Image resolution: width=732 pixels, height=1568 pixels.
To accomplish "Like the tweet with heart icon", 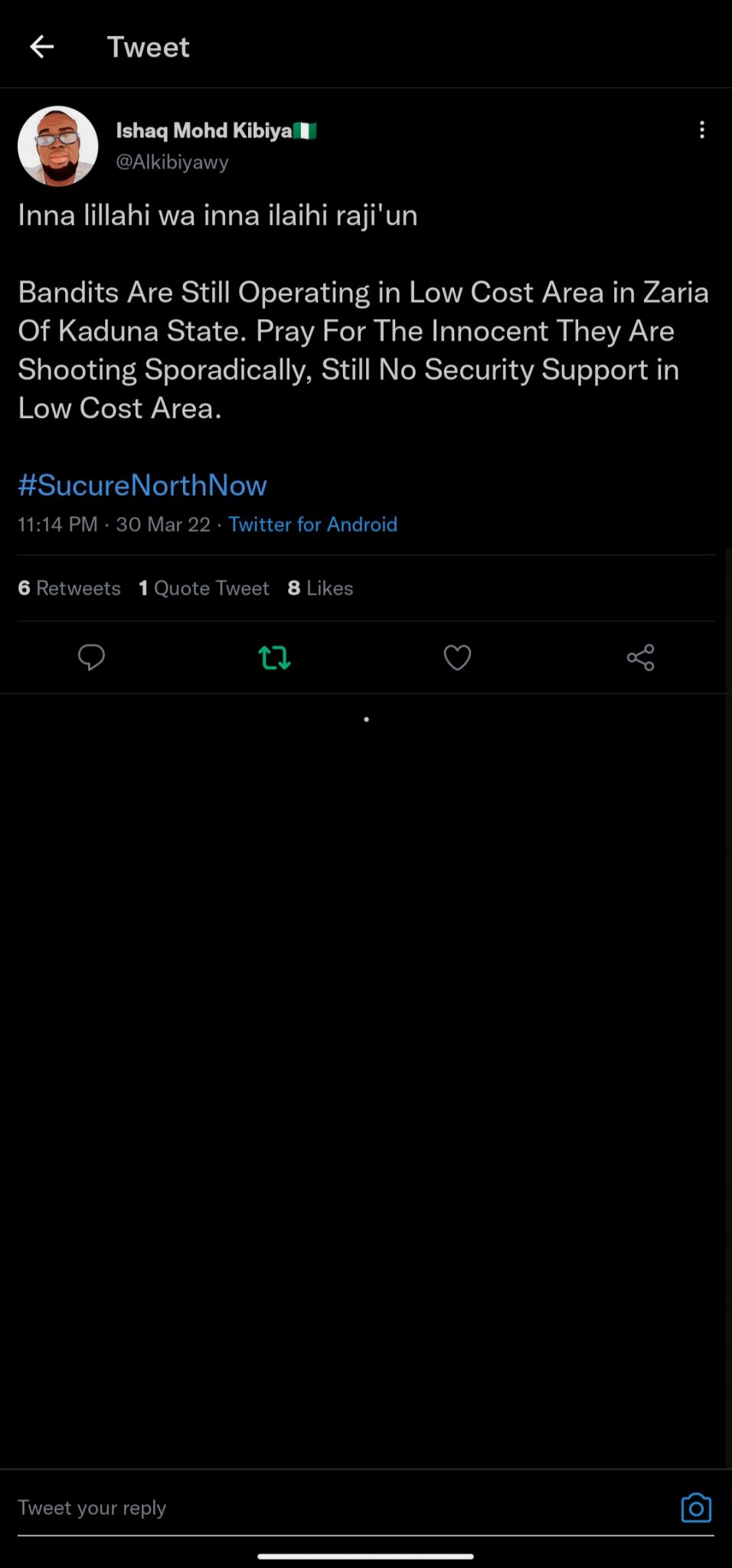I will [457, 658].
